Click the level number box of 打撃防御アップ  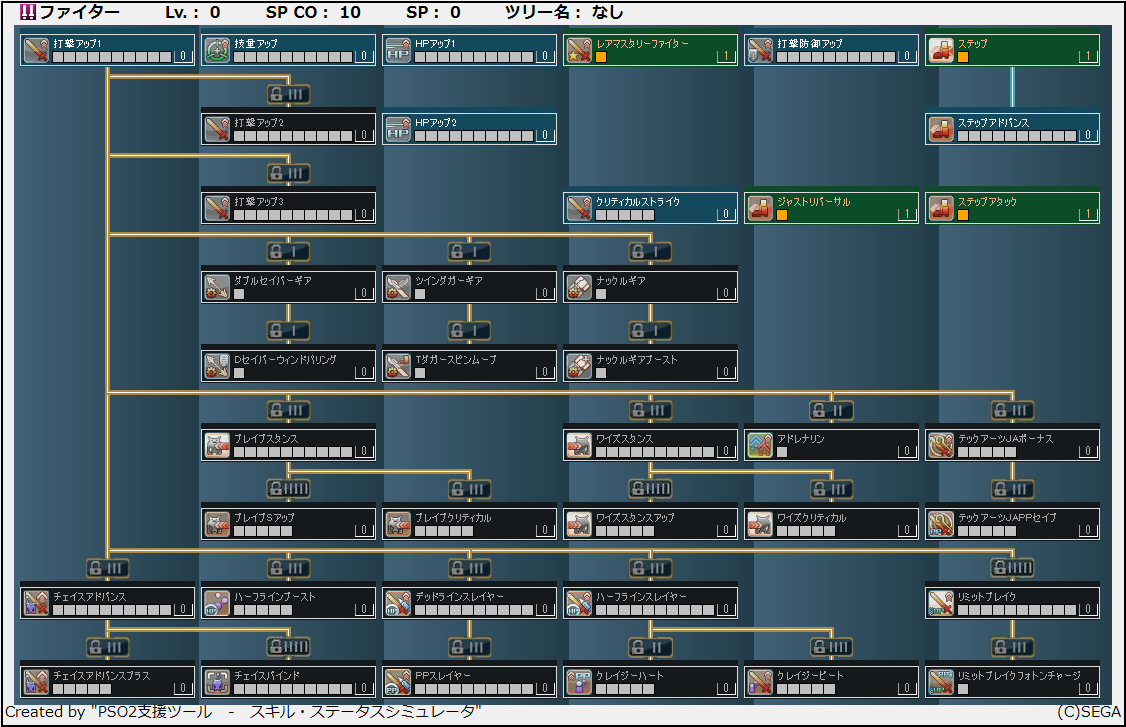click(x=907, y=56)
